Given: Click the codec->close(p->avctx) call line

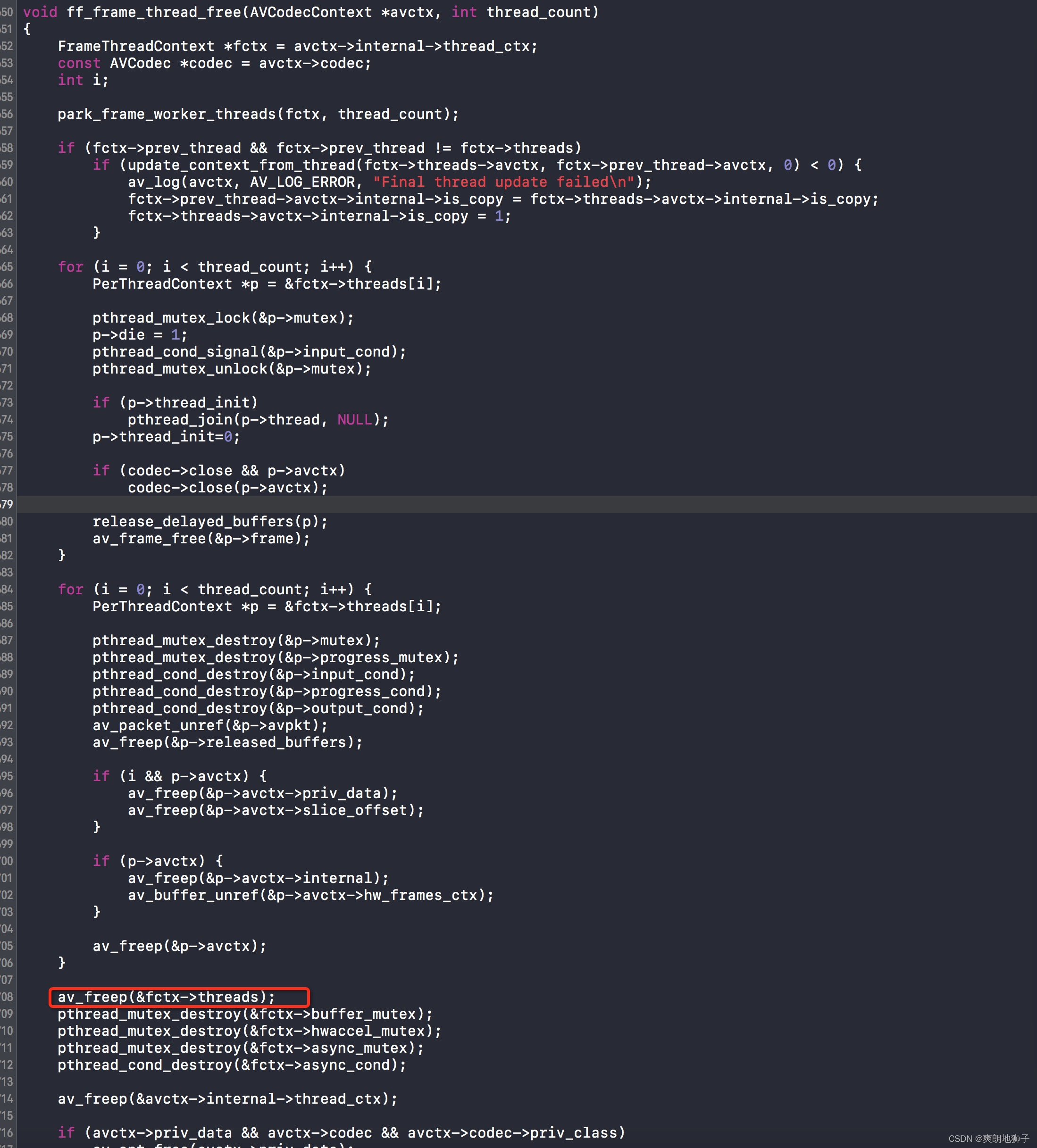Looking at the screenshot, I should coord(228,488).
